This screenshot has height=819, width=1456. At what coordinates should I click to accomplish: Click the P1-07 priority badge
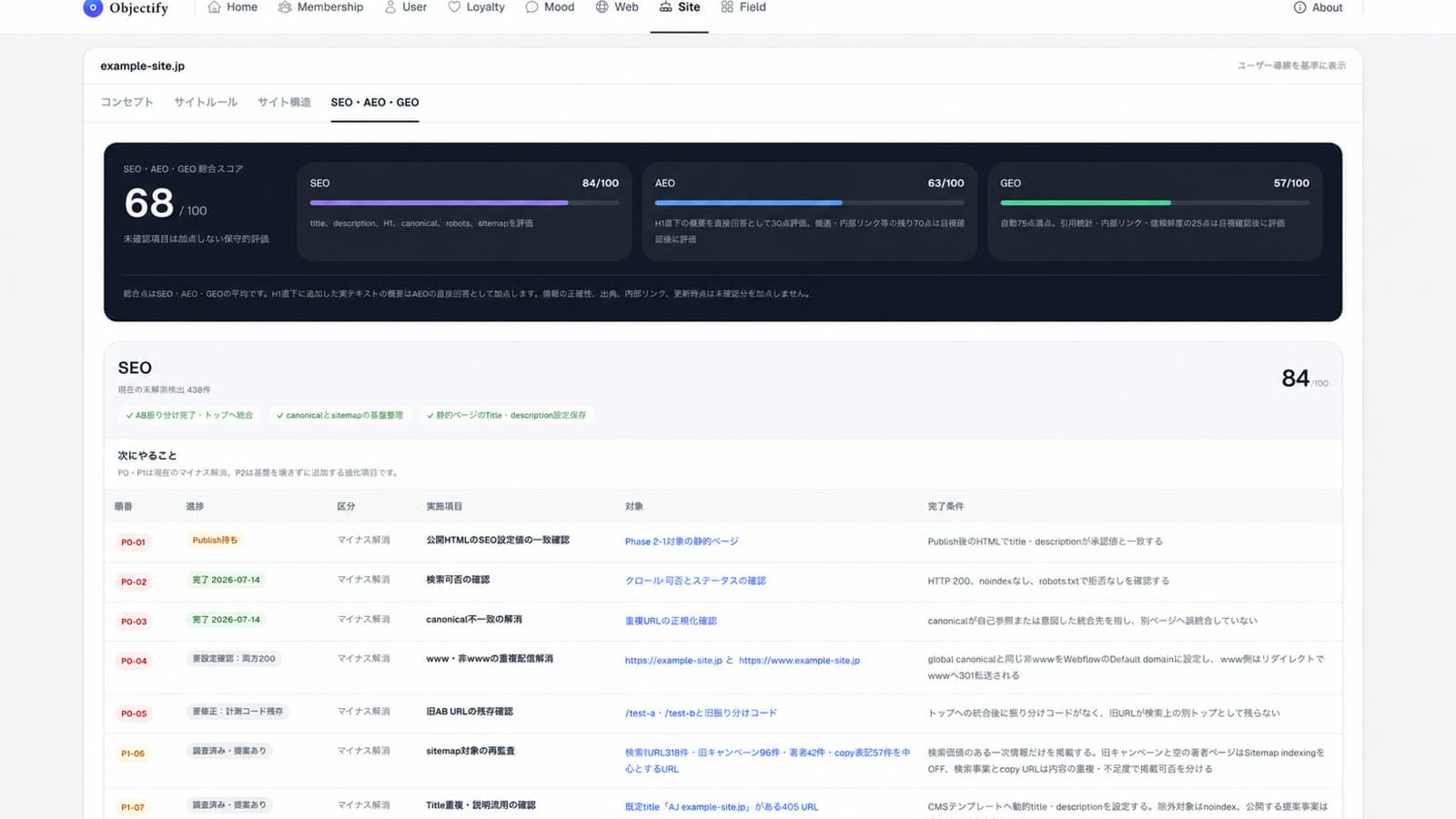click(x=133, y=808)
